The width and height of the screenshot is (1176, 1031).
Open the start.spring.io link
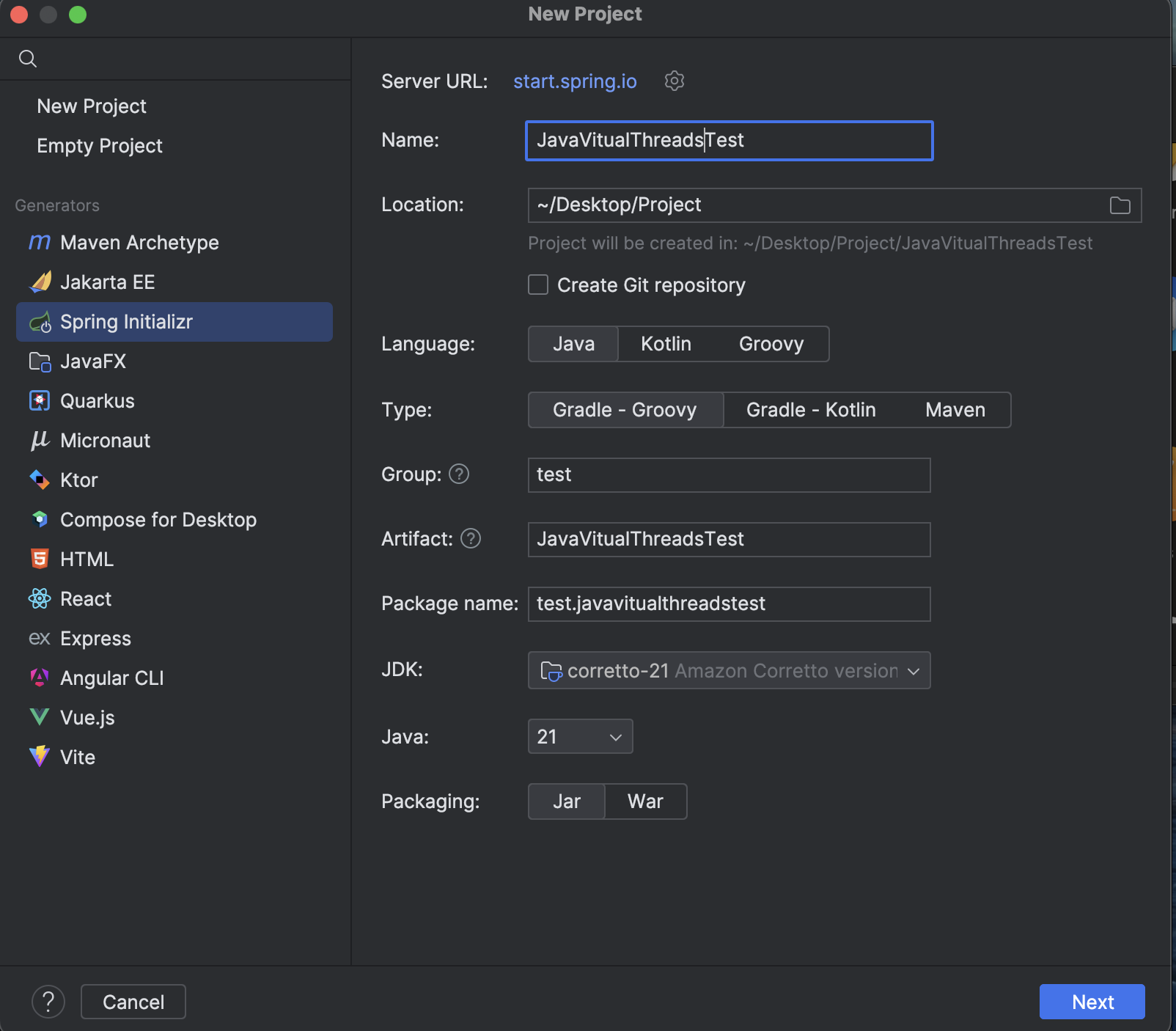(x=575, y=81)
